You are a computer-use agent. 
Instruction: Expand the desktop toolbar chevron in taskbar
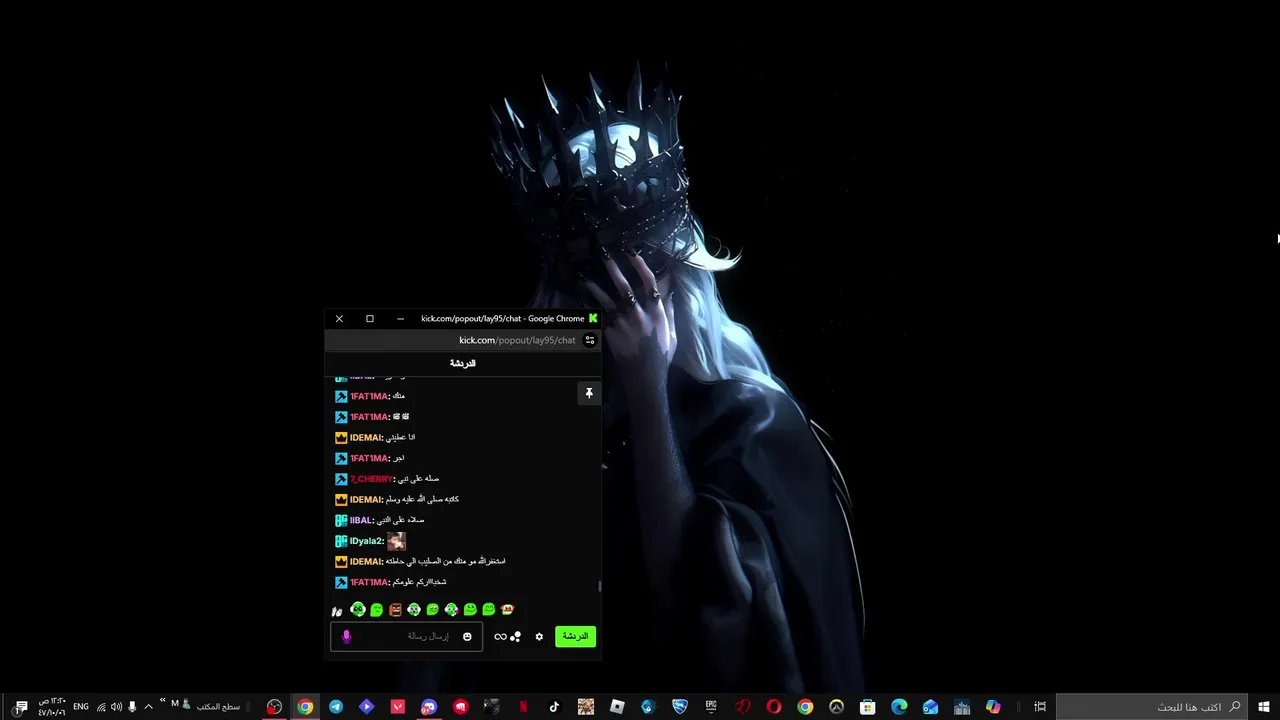pos(162,700)
